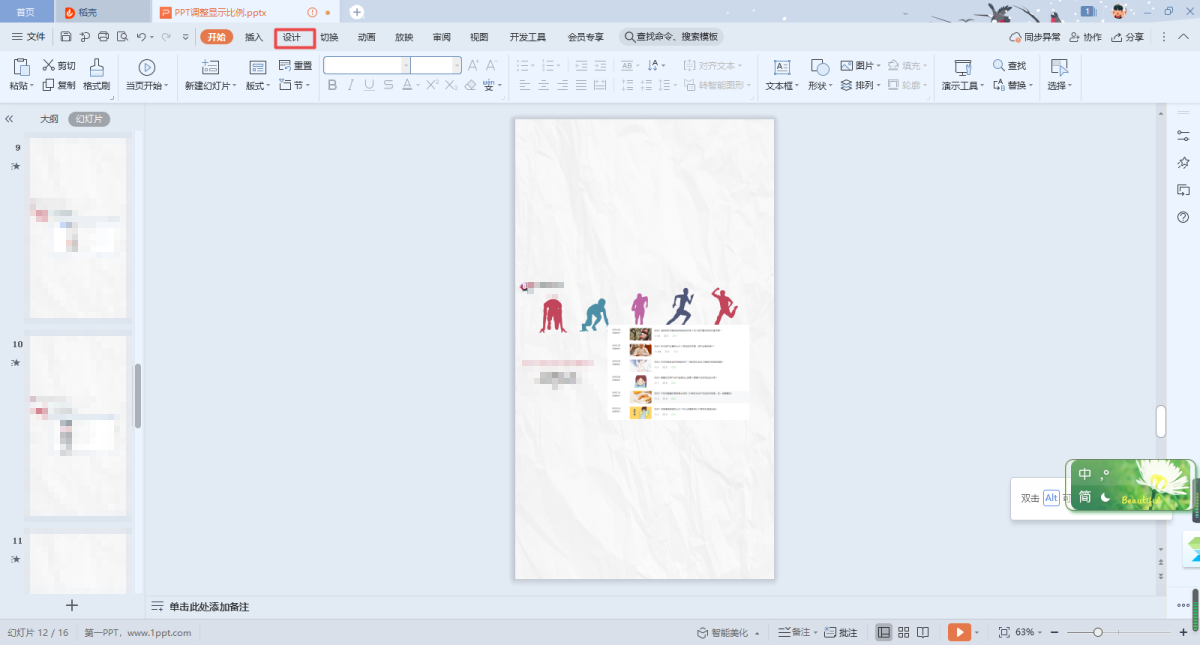Image resolution: width=1200 pixels, height=645 pixels.
Task: Open the font name combo box
Action: pos(366,65)
